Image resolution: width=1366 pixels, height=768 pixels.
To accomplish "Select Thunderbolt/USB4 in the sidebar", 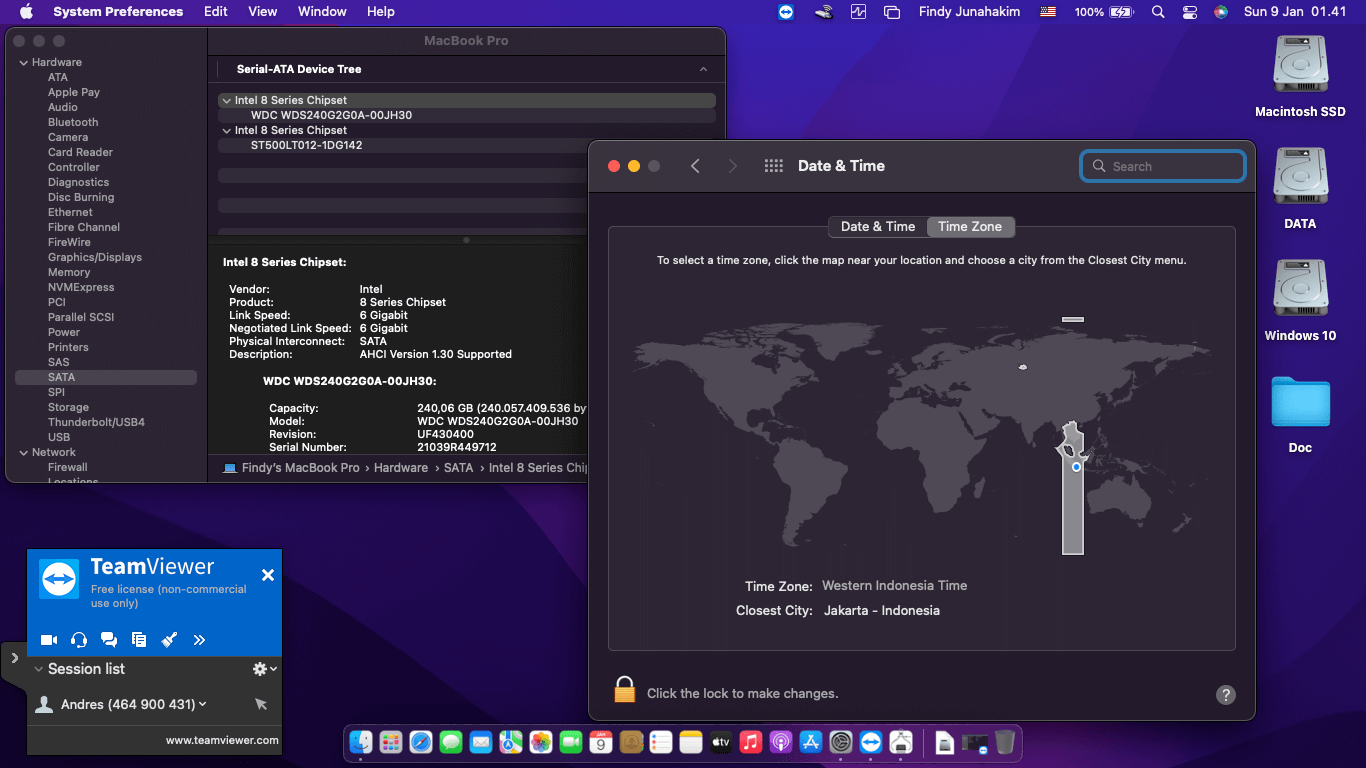I will pyautogui.click(x=96, y=422).
